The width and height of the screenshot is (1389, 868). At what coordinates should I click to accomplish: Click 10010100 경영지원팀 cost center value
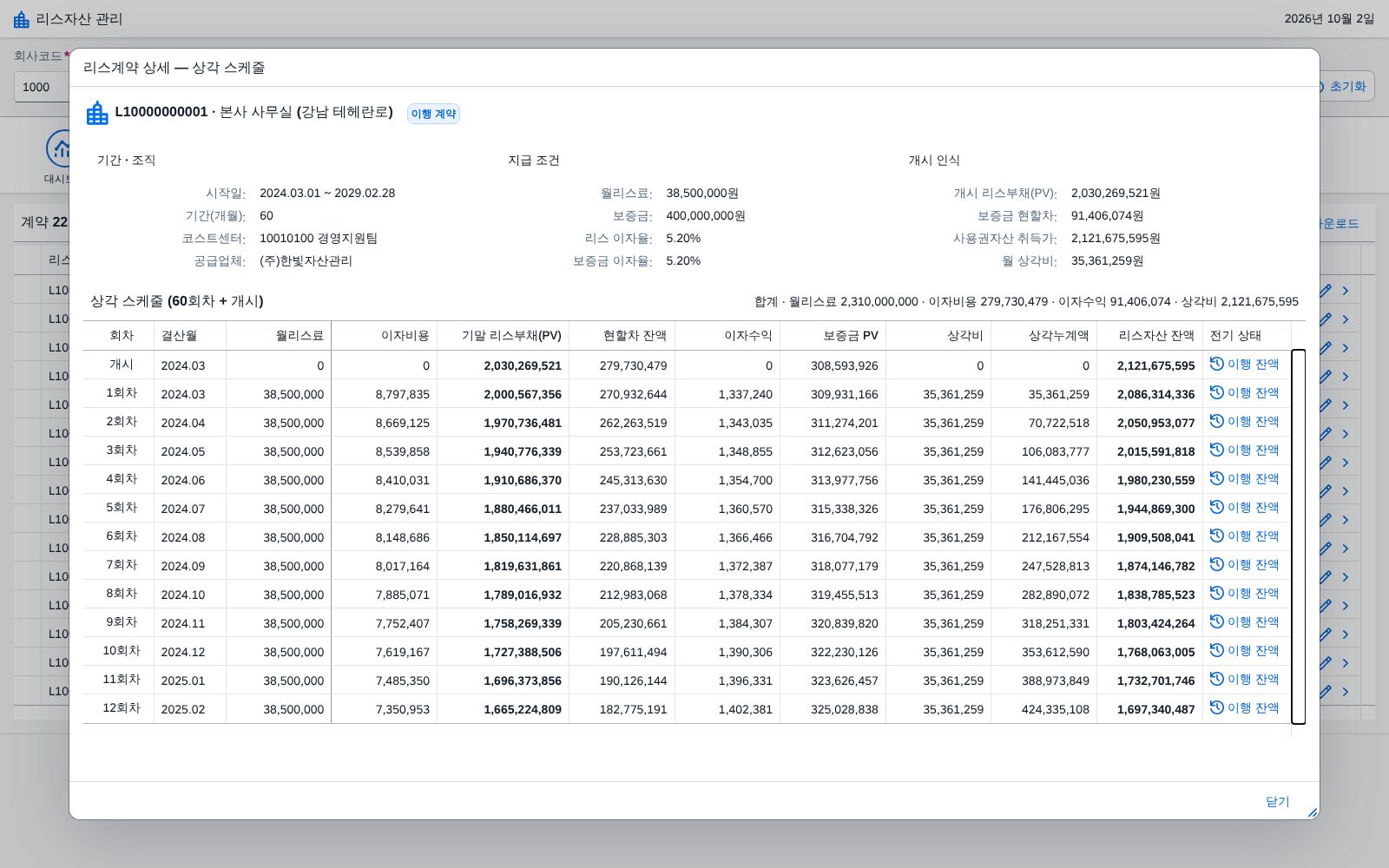click(x=319, y=238)
